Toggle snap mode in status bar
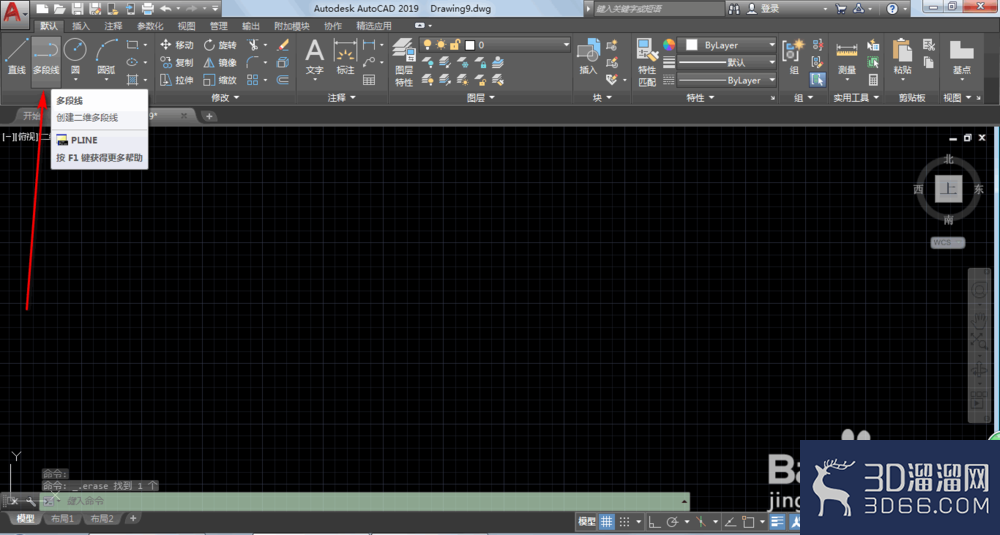 coord(624,521)
